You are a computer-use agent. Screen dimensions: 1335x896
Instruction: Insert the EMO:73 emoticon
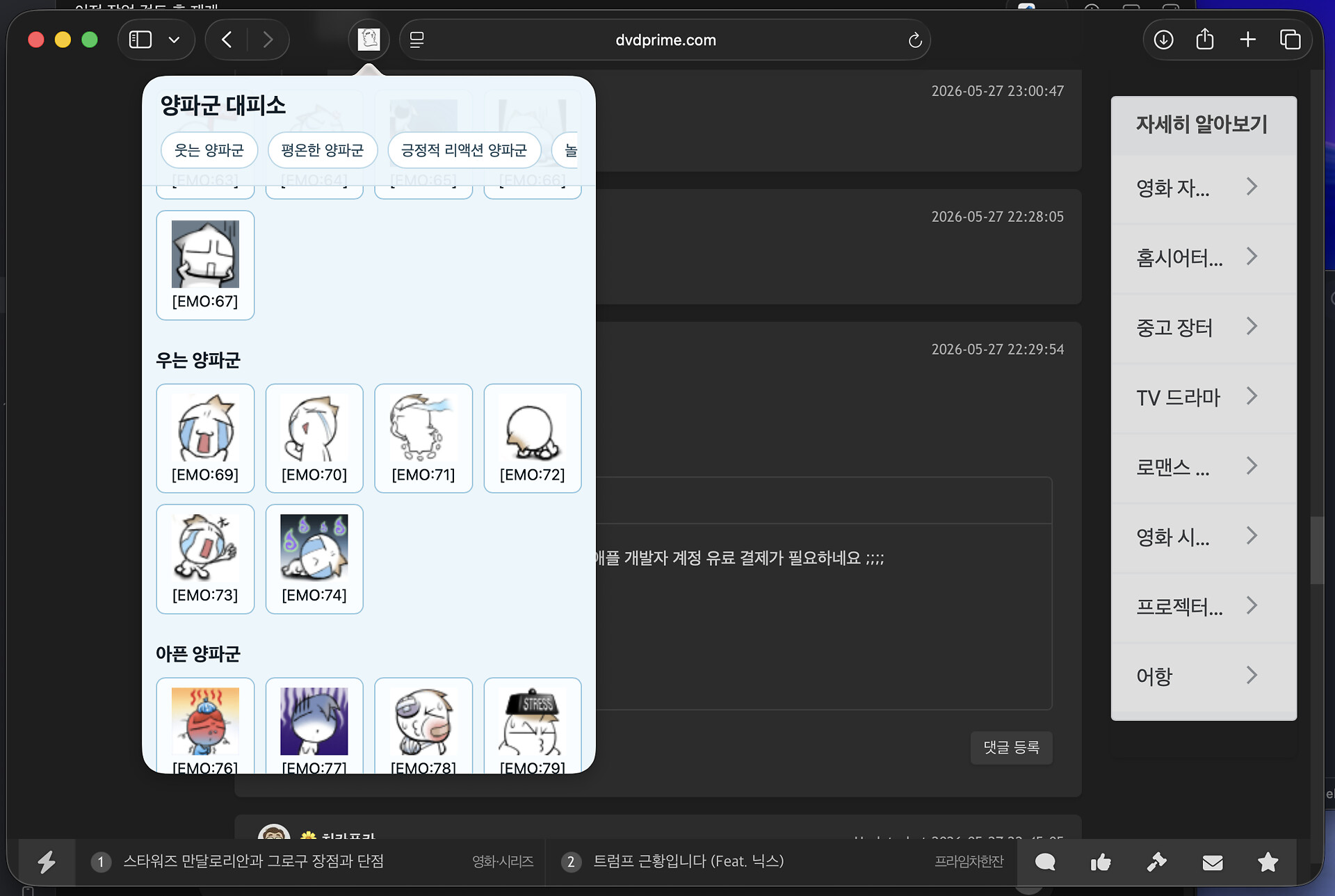205,559
